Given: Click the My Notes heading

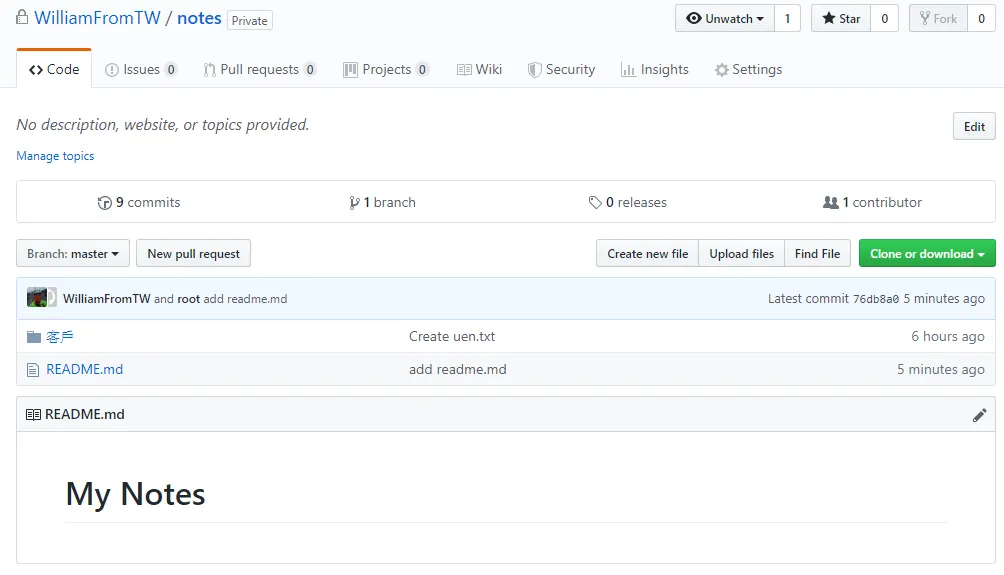Looking at the screenshot, I should (136, 494).
